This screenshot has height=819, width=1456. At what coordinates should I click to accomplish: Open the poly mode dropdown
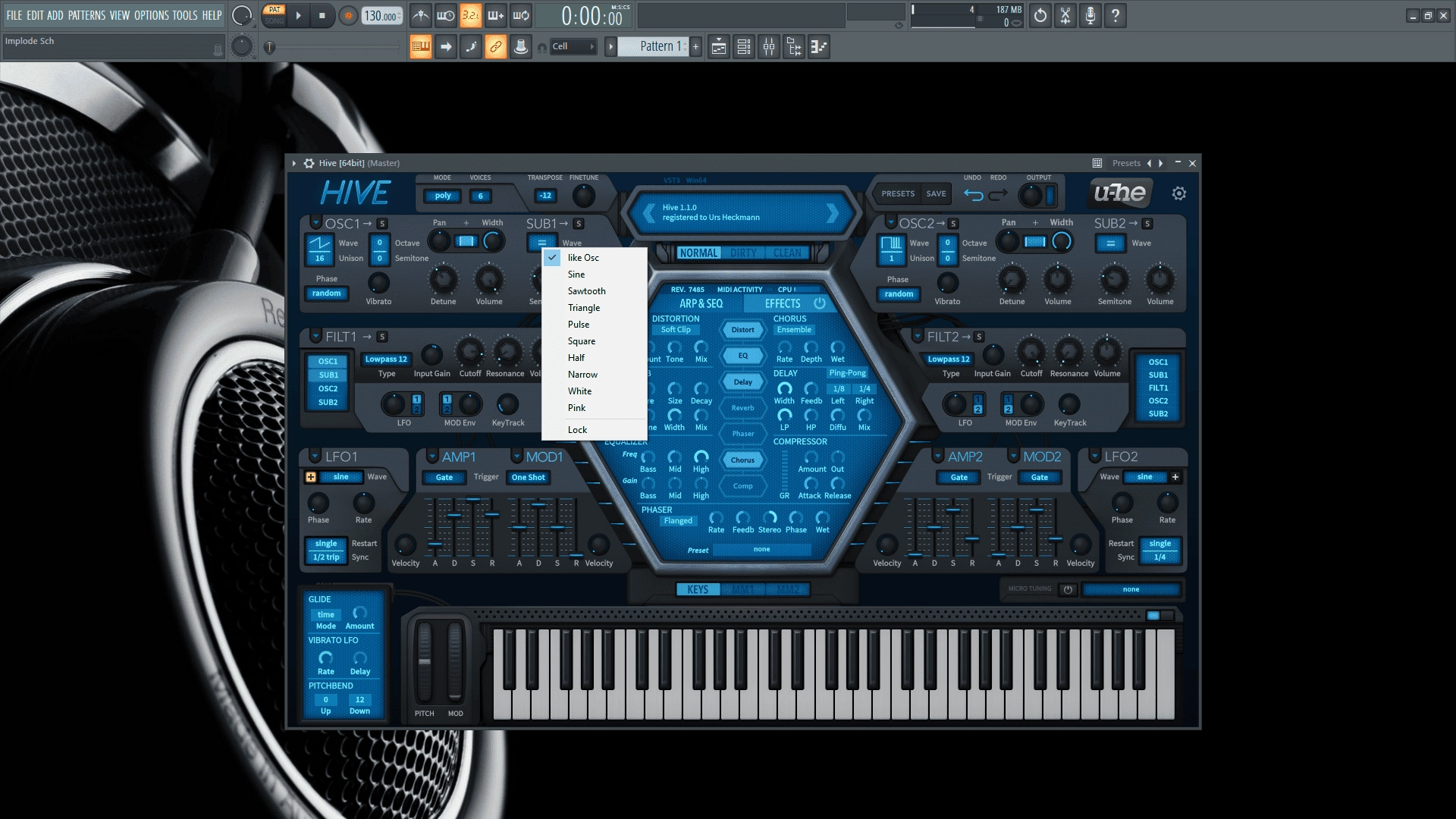point(443,196)
